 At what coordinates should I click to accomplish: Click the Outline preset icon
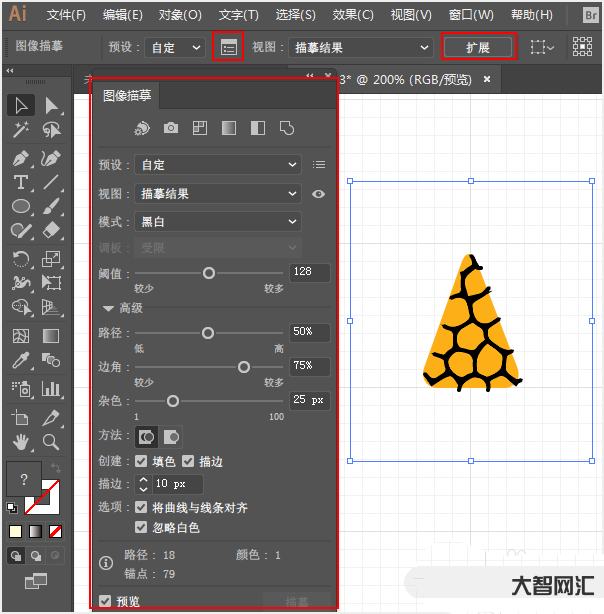point(287,128)
